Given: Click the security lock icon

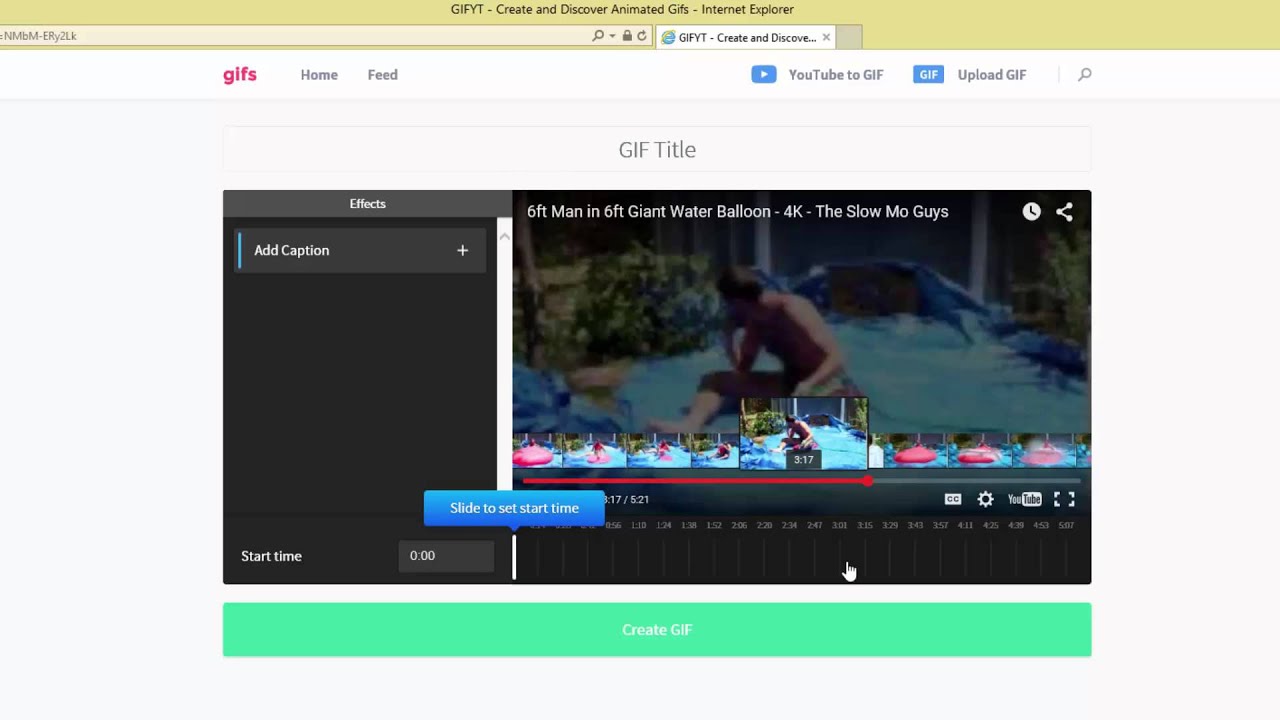Looking at the screenshot, I should click(x=627, y=36).
